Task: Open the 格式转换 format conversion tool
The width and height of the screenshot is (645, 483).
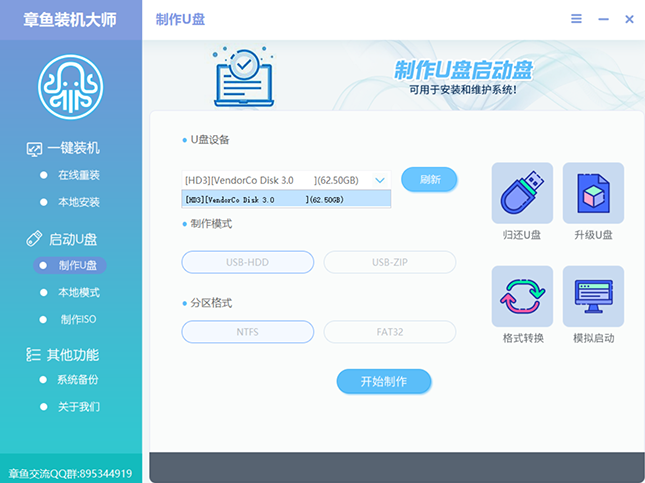Action: 521,296
